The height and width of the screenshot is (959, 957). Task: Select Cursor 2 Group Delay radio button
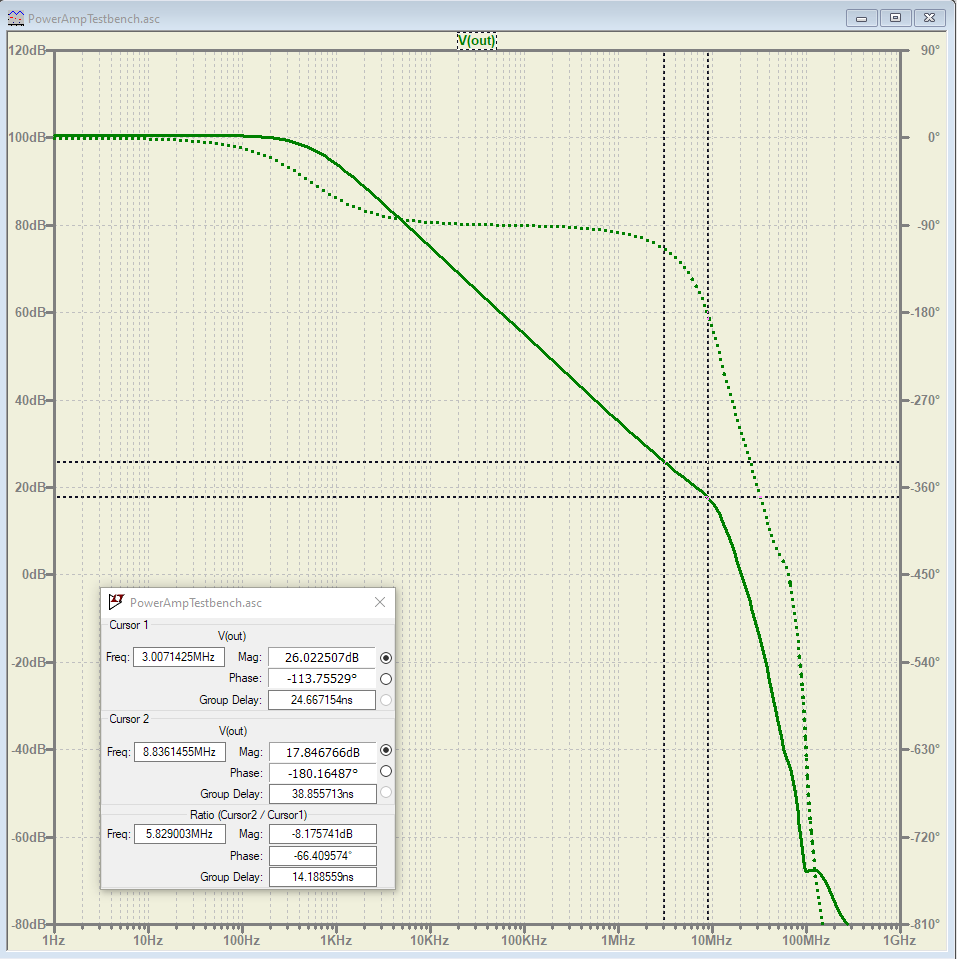tap(386, 793)
